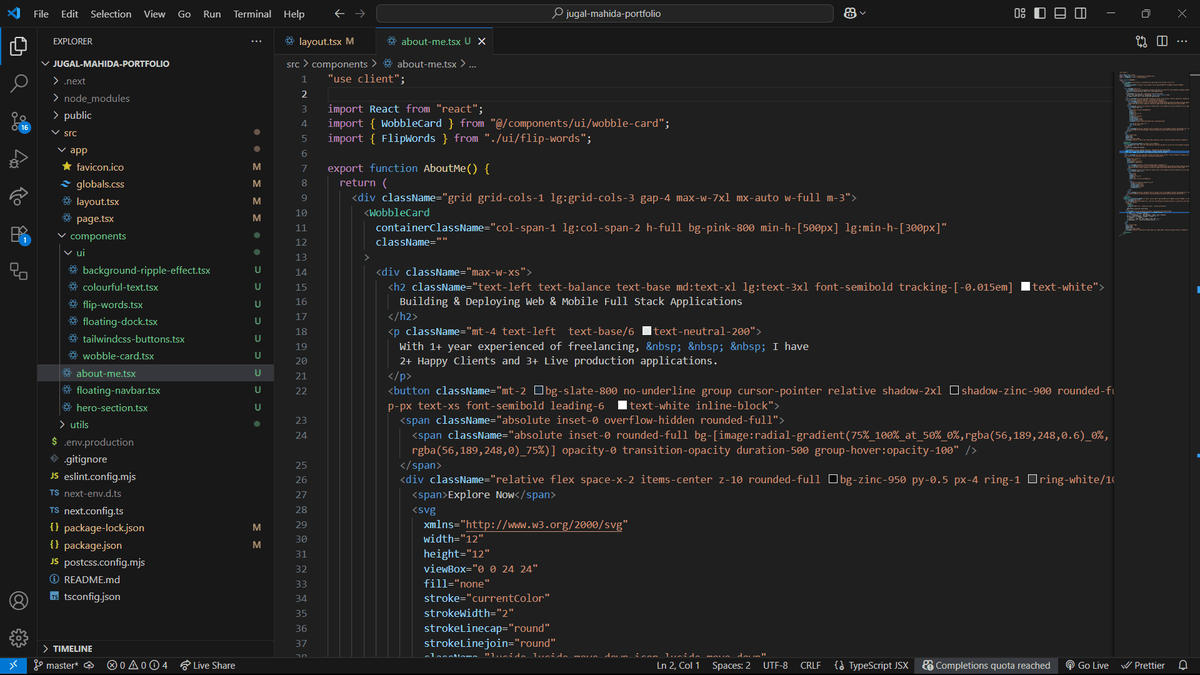The image size is (1200, 675).
Task: Open the Manage gear icon
Action: [18, 638]
